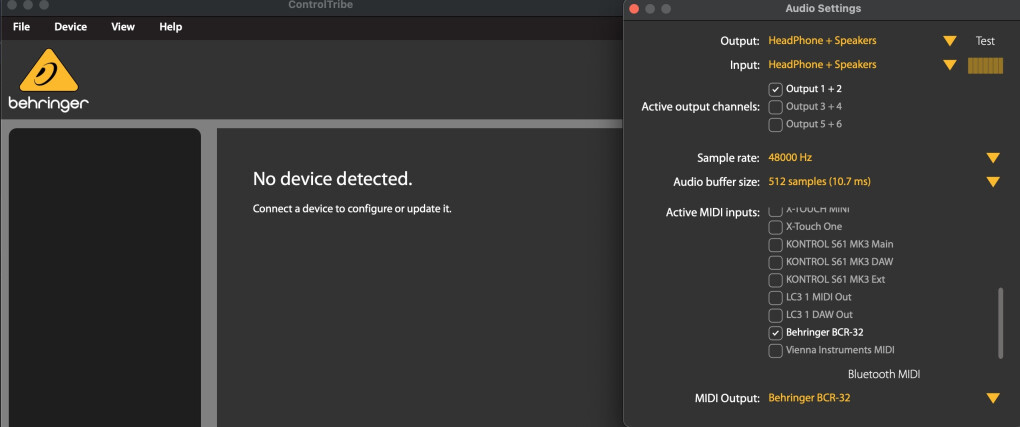
Task: Enable the Output 5 + 6 channel
Action: point(775,125)
